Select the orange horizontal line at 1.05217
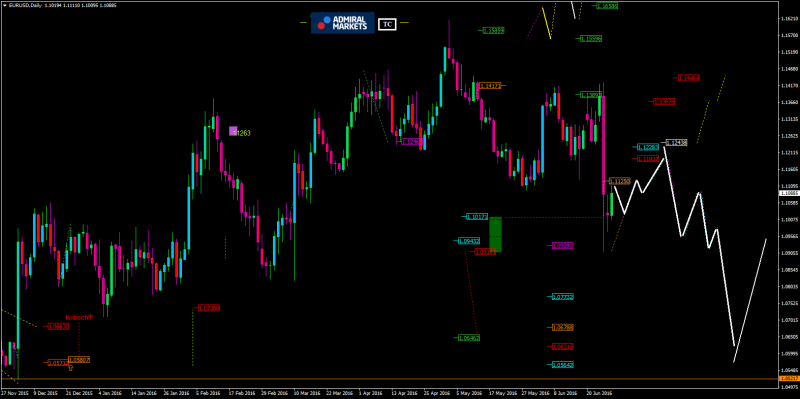Screen dimensions: 800x399 tap(390, 379)
